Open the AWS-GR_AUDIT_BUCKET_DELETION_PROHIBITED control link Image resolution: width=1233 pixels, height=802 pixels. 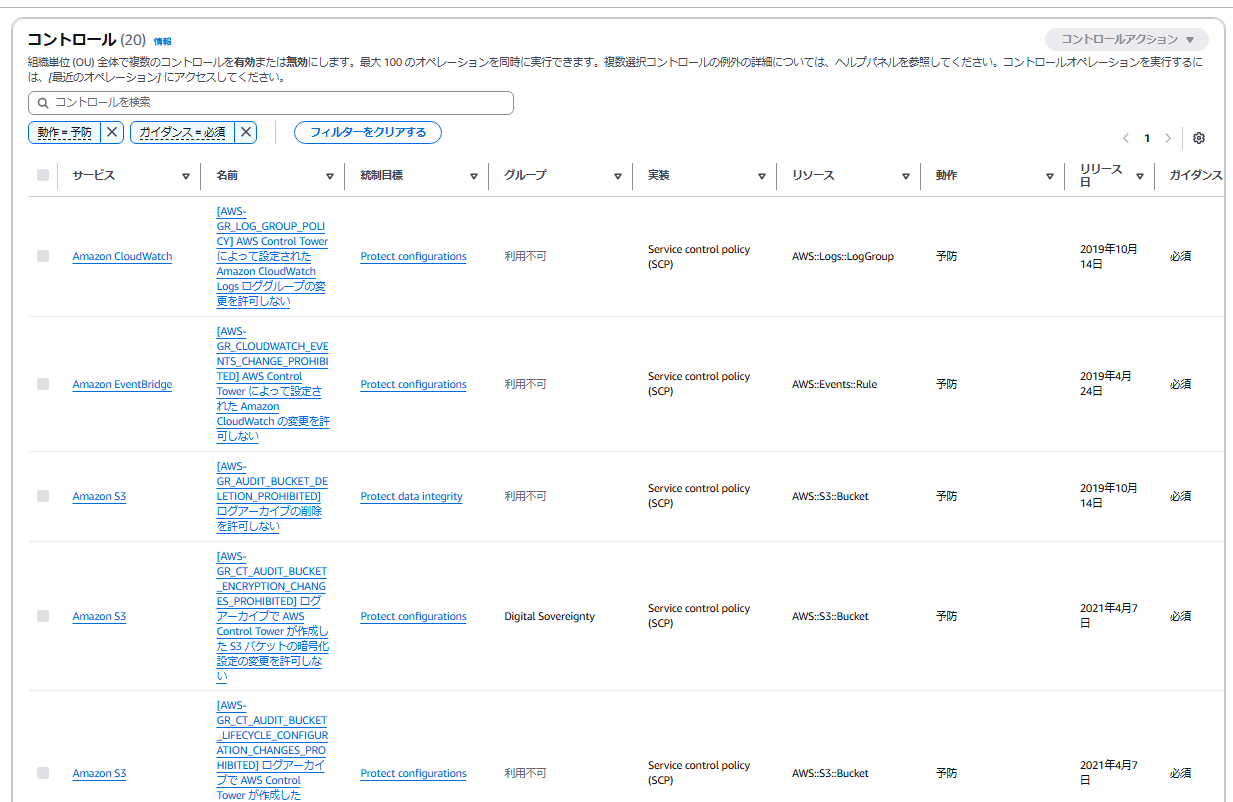[272, 496]
